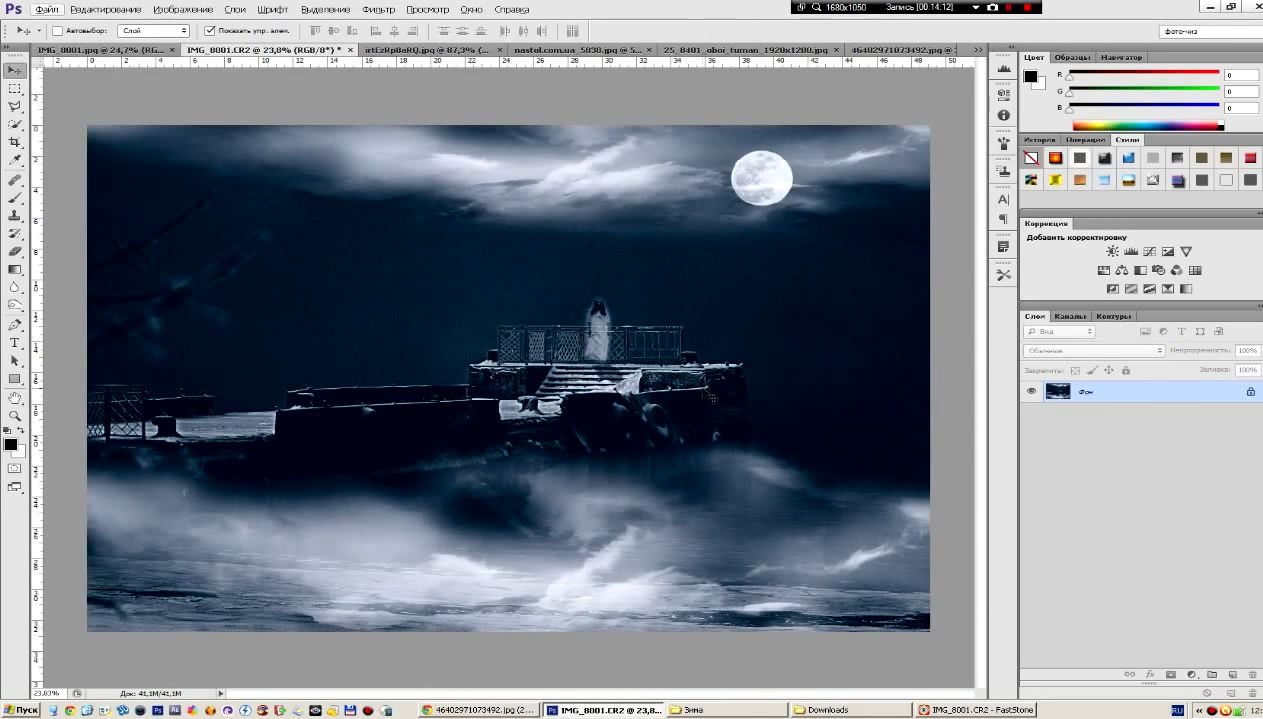The height and width of the screenshot is (719, 1263).
Task: Uncheck Показать упр. элем. checkbox
Action: [x=208, y=31]
